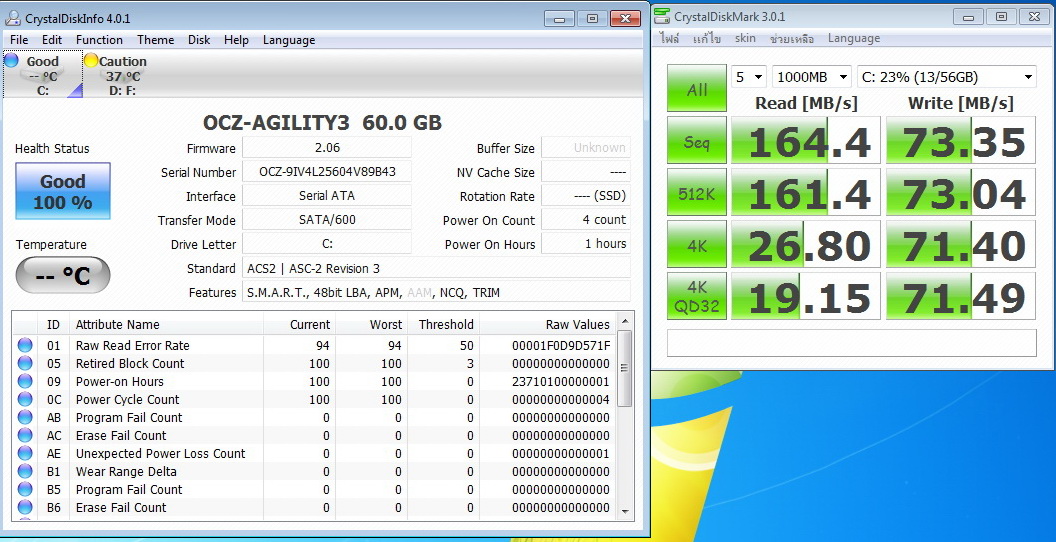Open the ไฟล์ menu in CrystalDiskMark
Viewport: 1056px width, 542px height.
[x=669, y=38]
